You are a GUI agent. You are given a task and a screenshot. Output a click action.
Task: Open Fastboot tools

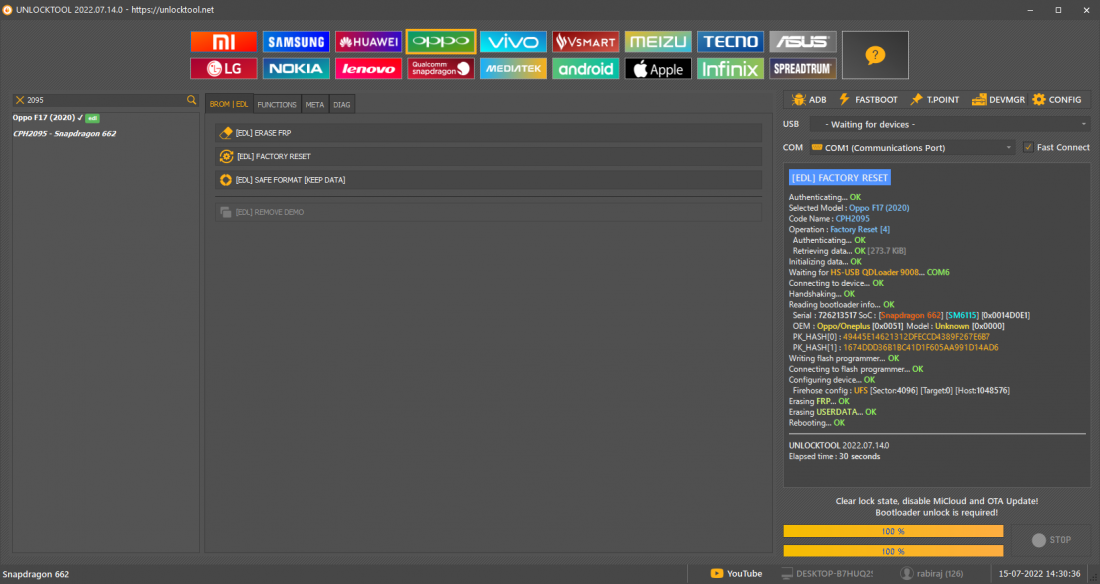coord(868,100)
